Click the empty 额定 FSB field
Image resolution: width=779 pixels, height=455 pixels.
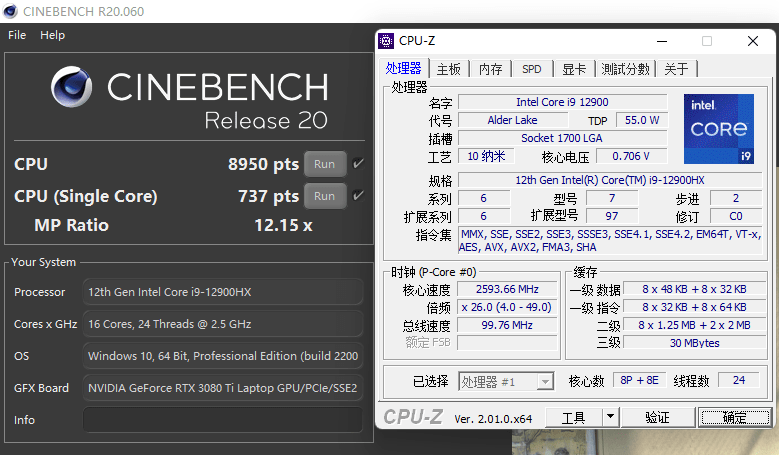pyautogui.click(x=507, y=343)
